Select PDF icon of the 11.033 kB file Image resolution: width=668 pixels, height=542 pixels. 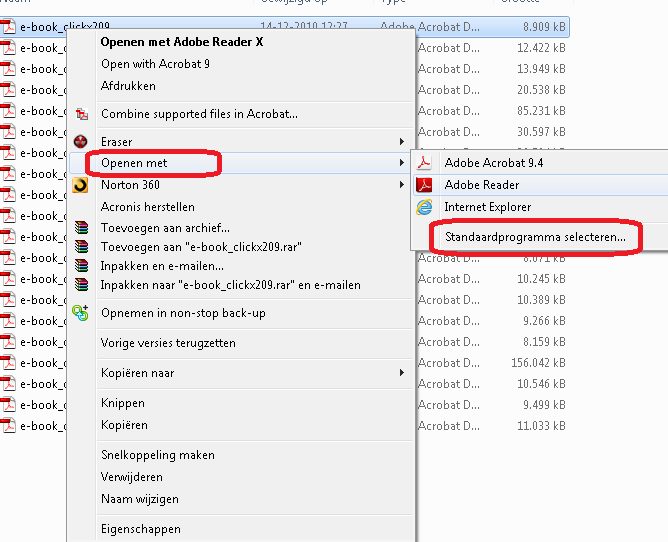coord(8,426)
